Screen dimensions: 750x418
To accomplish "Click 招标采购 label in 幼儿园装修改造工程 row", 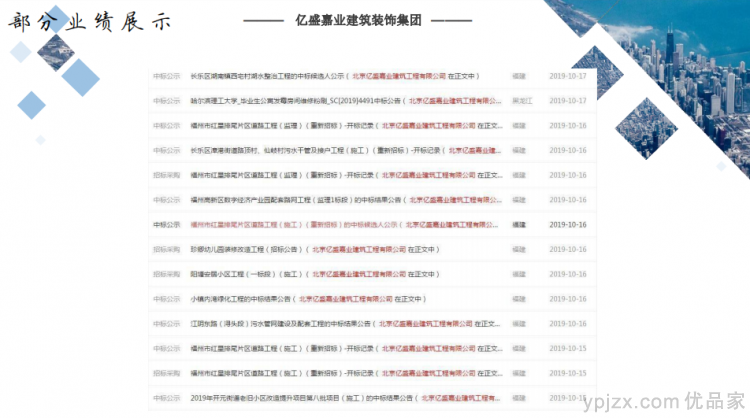I will click(x=166, y=250).
